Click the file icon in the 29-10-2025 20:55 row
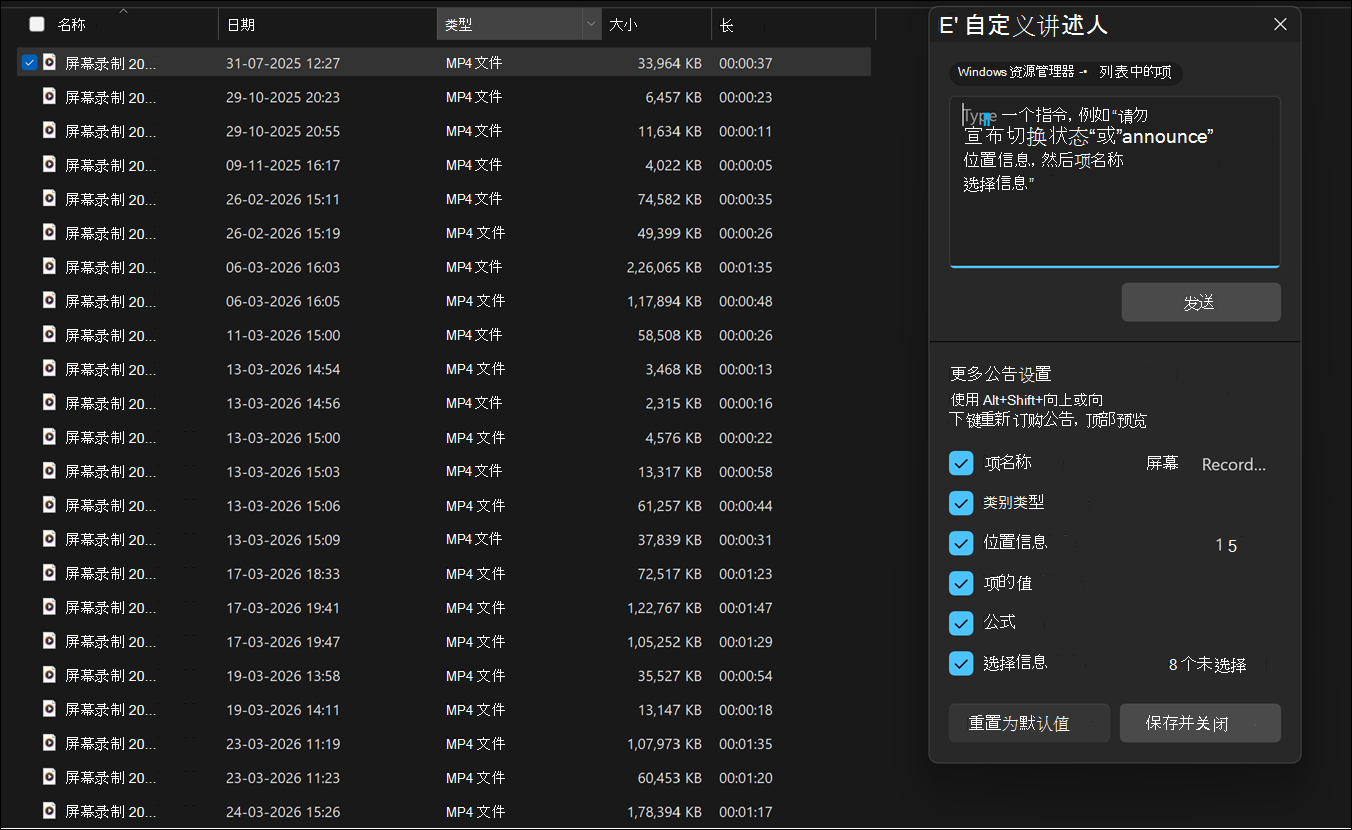The width and height of the screenshot is (1352, 830). pos(48,131)
